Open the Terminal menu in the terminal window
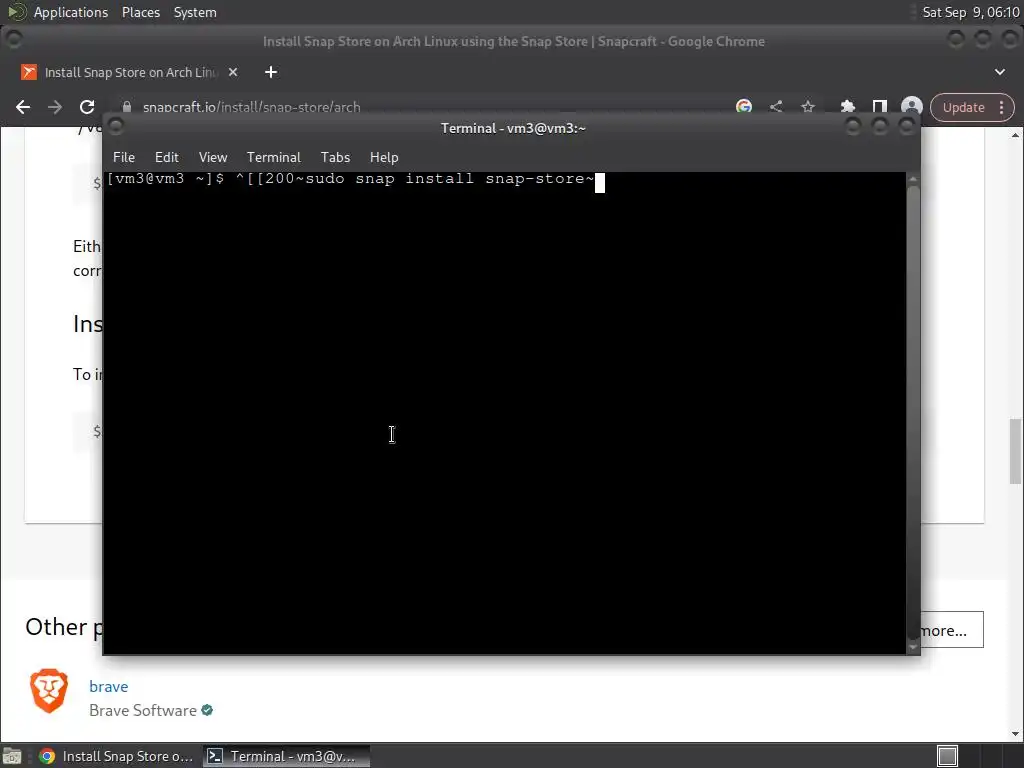This screenshot has height=768, width=1024. (x=274, y=157)
